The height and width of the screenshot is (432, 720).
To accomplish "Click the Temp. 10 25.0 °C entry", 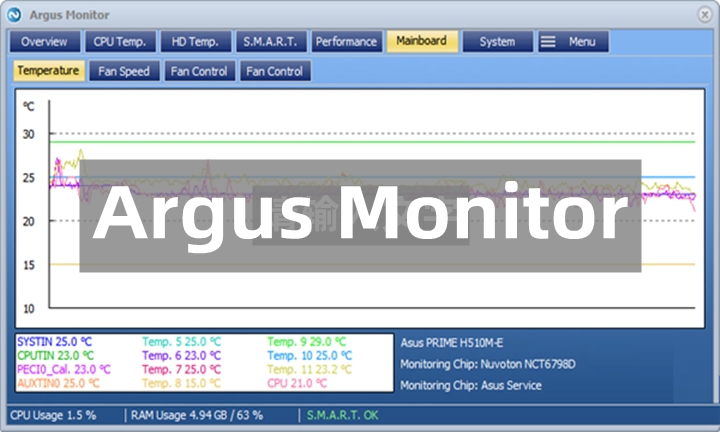I will point(310,356).
